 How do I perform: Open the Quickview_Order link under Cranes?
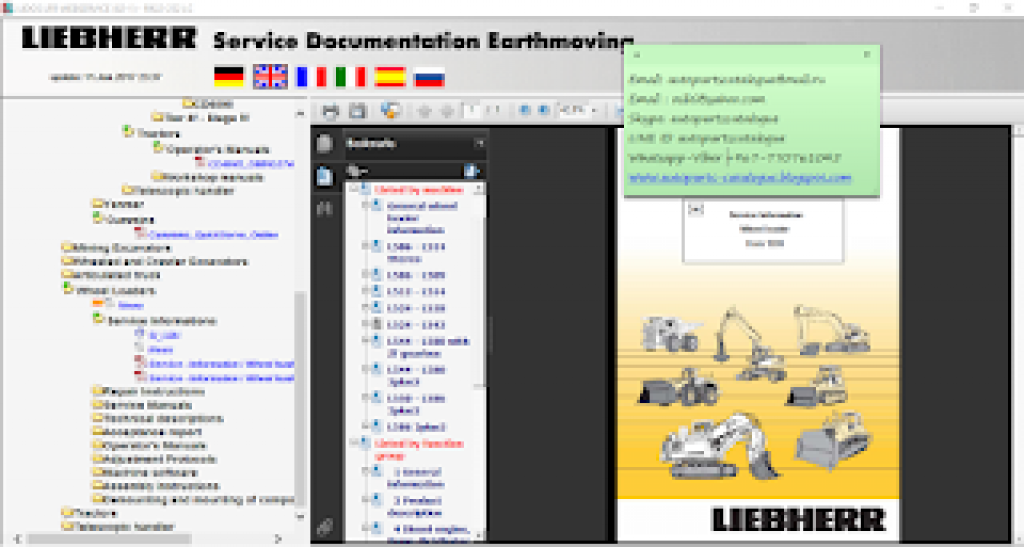pyautogui.click(x=214, y=234)
